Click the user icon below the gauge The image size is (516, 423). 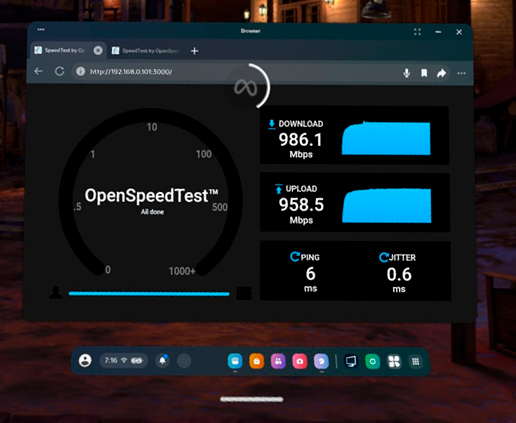pos(55,292)
